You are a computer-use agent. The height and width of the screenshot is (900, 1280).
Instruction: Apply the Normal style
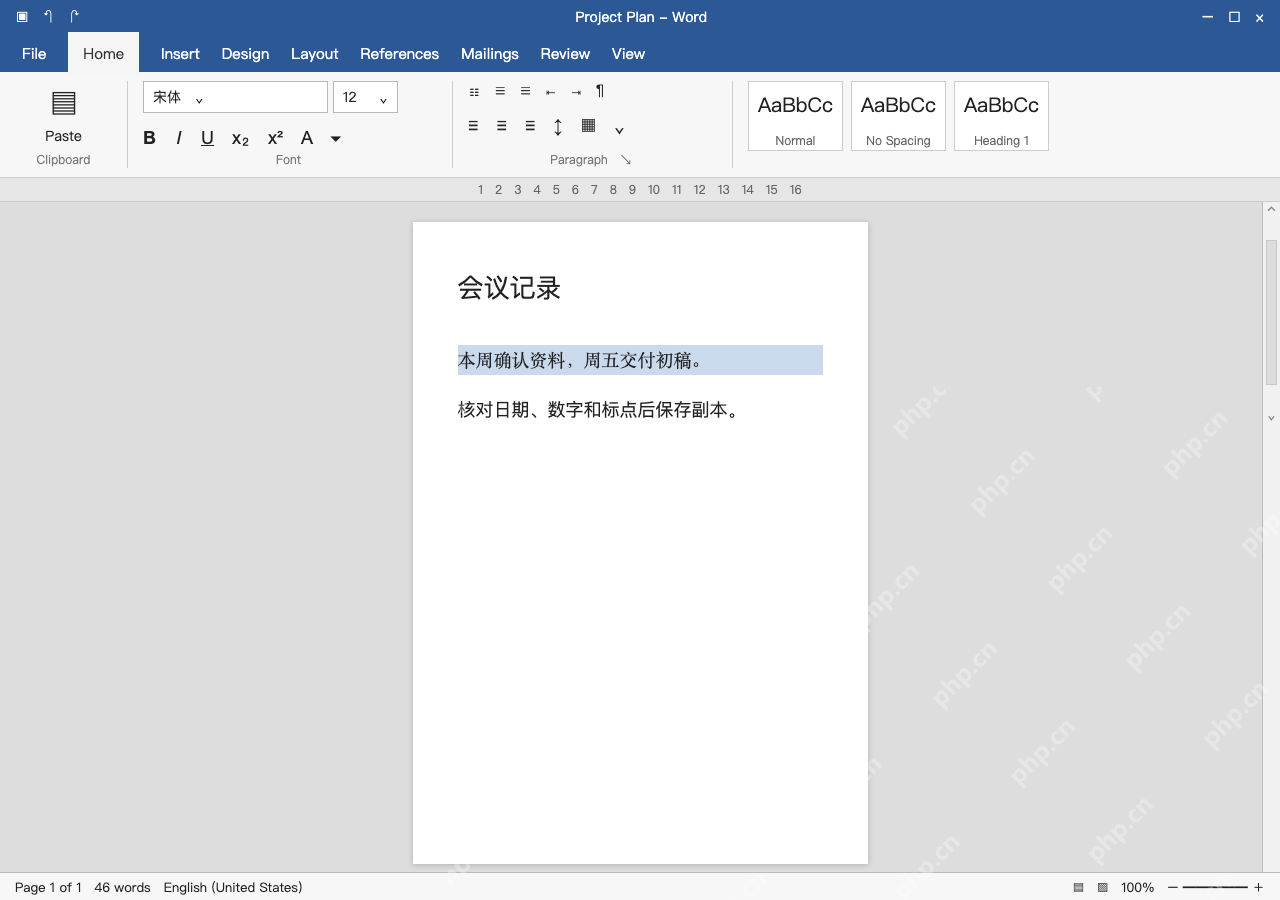tap(795, 116)
